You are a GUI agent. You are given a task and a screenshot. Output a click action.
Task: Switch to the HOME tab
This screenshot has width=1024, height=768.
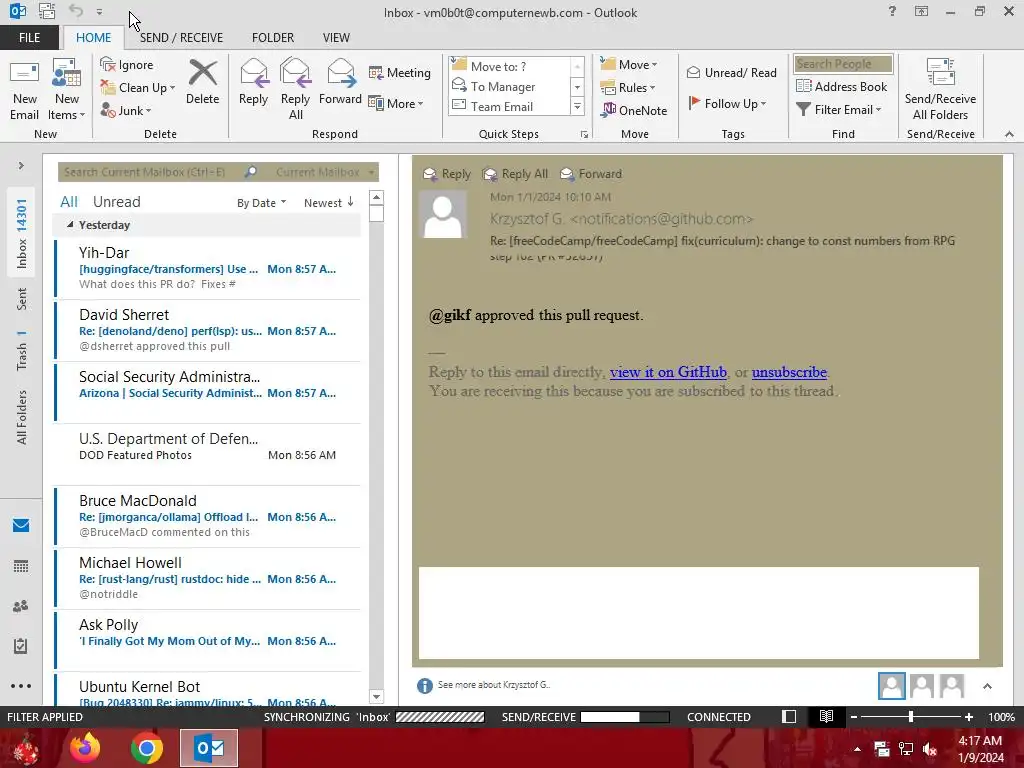[x=93, y=37]
